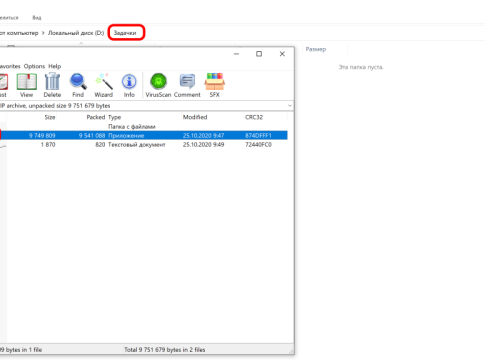Sort Explorer files by Размер column

(316, 49)
